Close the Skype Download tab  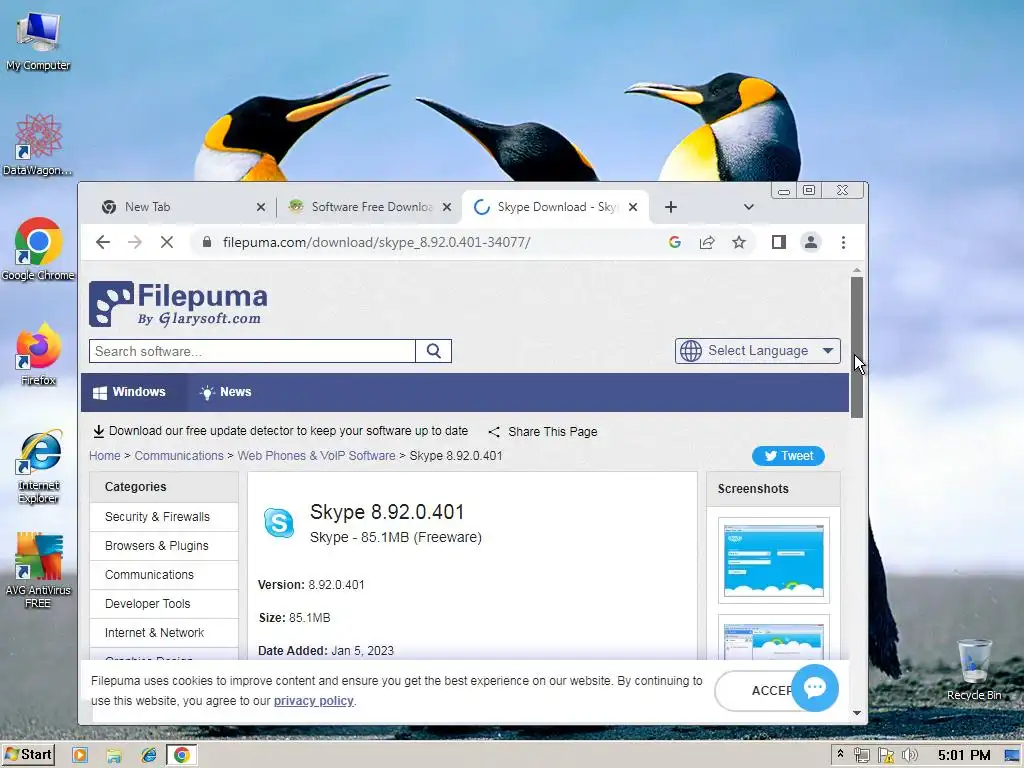tap(633, 207)
